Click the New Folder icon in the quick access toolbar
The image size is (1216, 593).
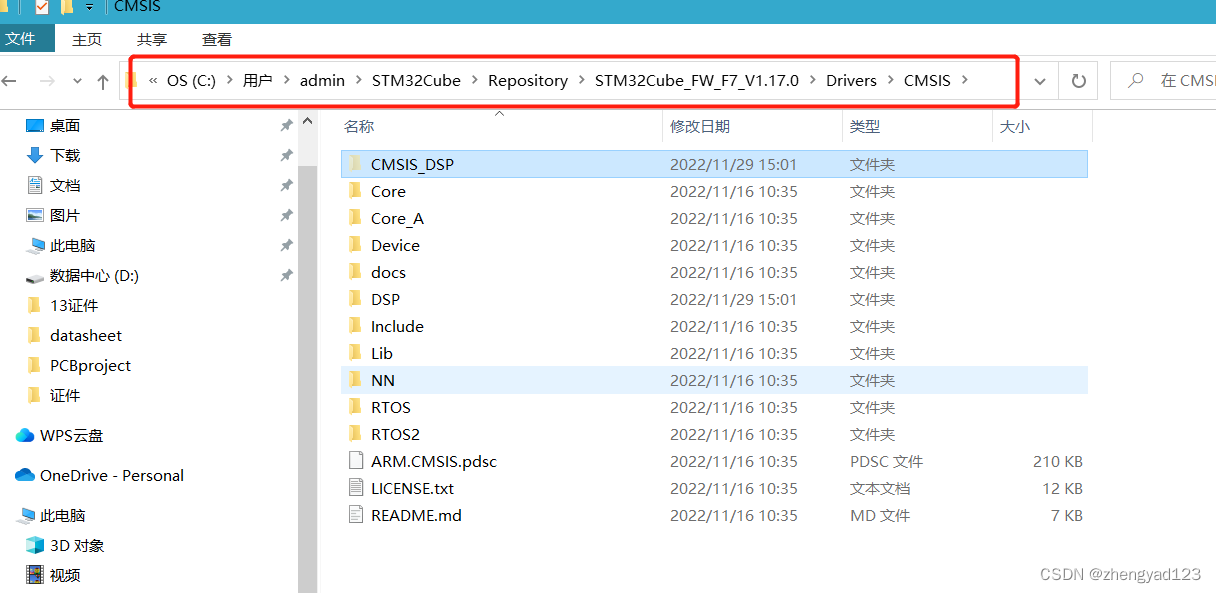[66, 6]
